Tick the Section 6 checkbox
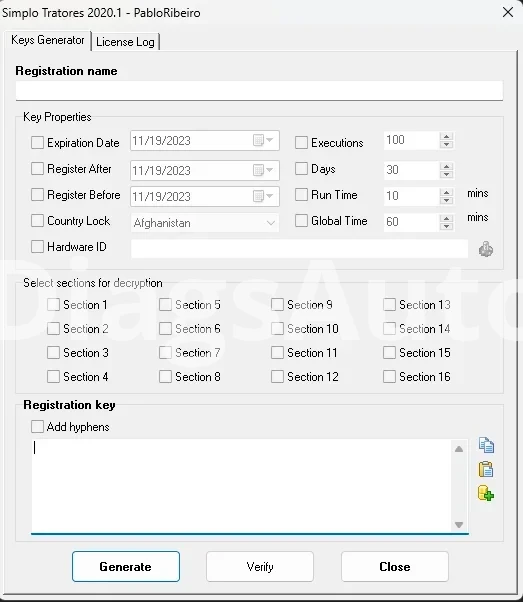This screenshot has width=523, height=602. coord(166,329)
